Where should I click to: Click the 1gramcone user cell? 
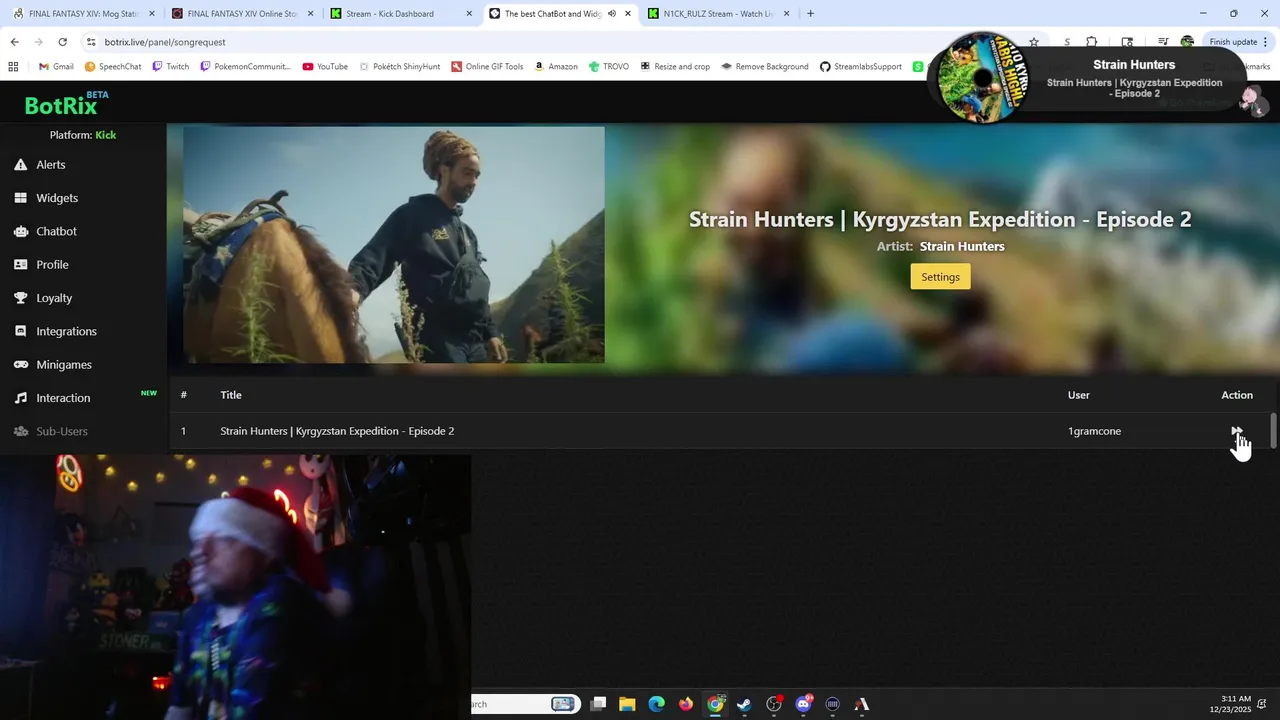(x=1094, y=431)
